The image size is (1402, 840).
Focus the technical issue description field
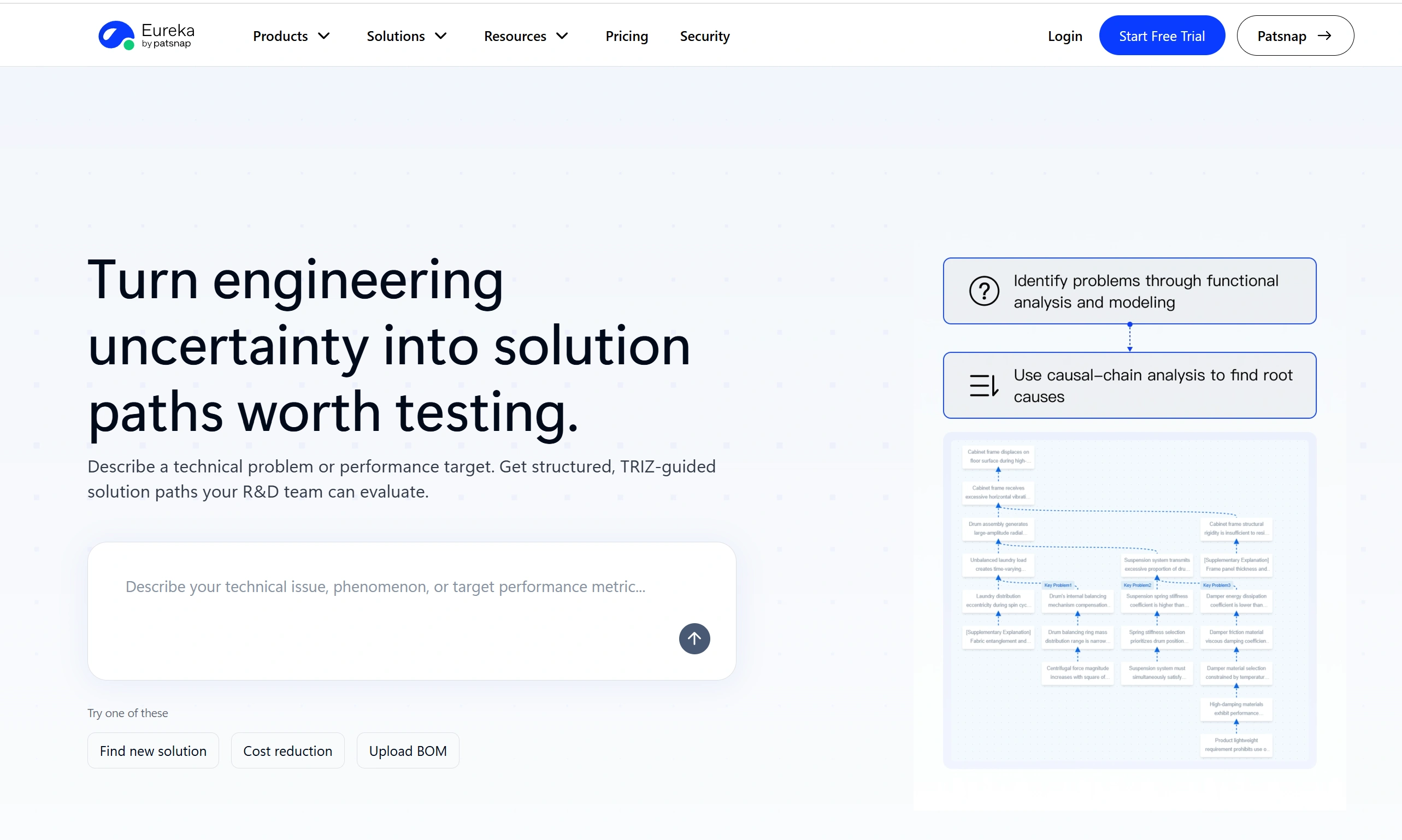(411, 611)
